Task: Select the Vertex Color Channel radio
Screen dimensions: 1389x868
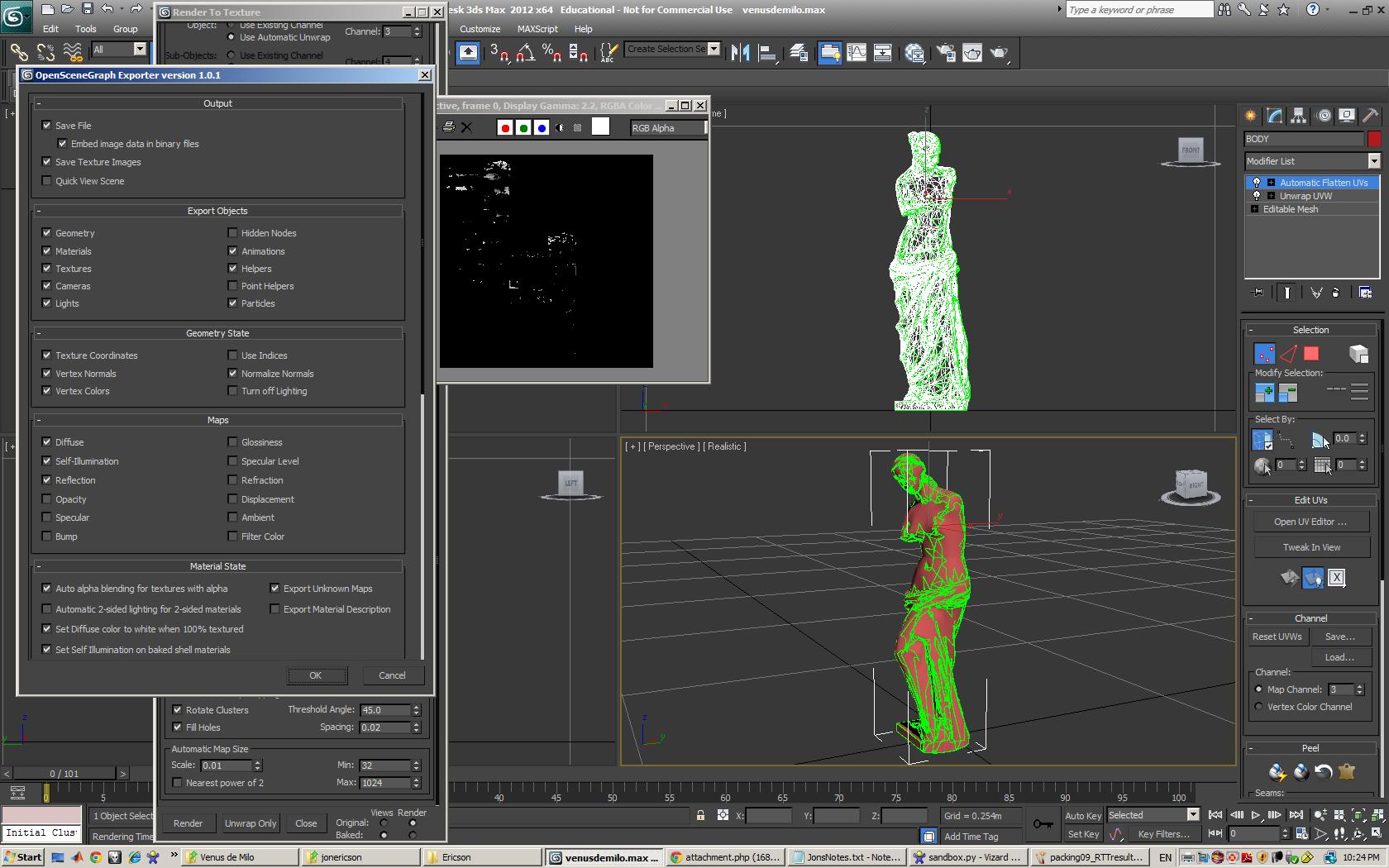Action: 1259,707
